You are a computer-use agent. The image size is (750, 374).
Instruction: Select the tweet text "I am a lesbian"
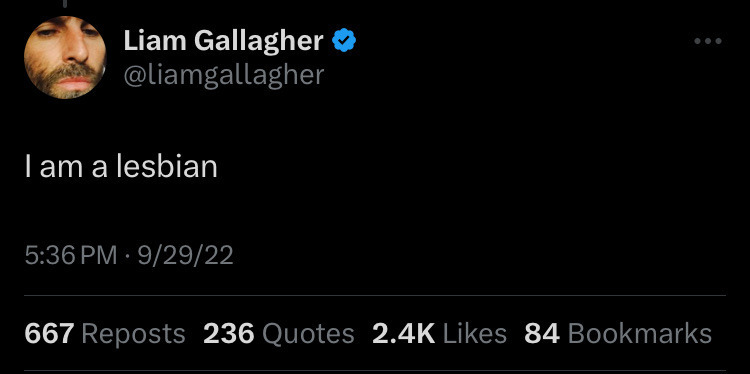coord(121,167)
